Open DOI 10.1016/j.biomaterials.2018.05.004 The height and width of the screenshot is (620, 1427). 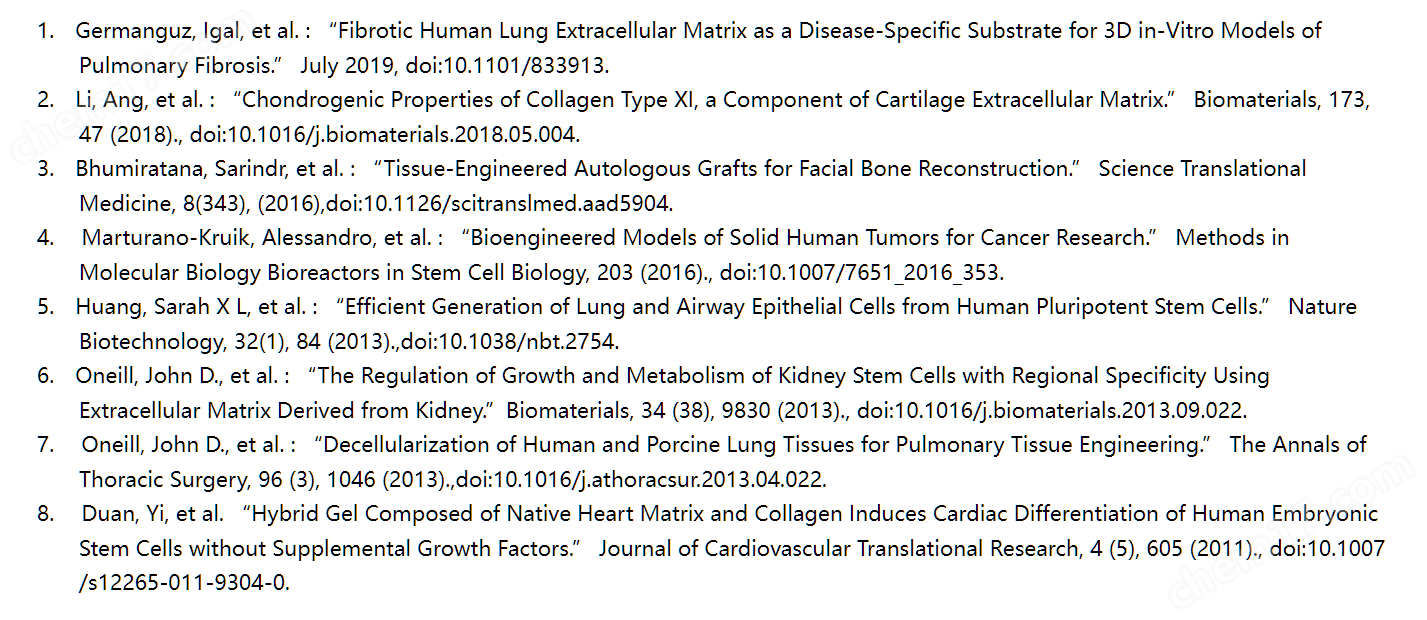(385, 135)
